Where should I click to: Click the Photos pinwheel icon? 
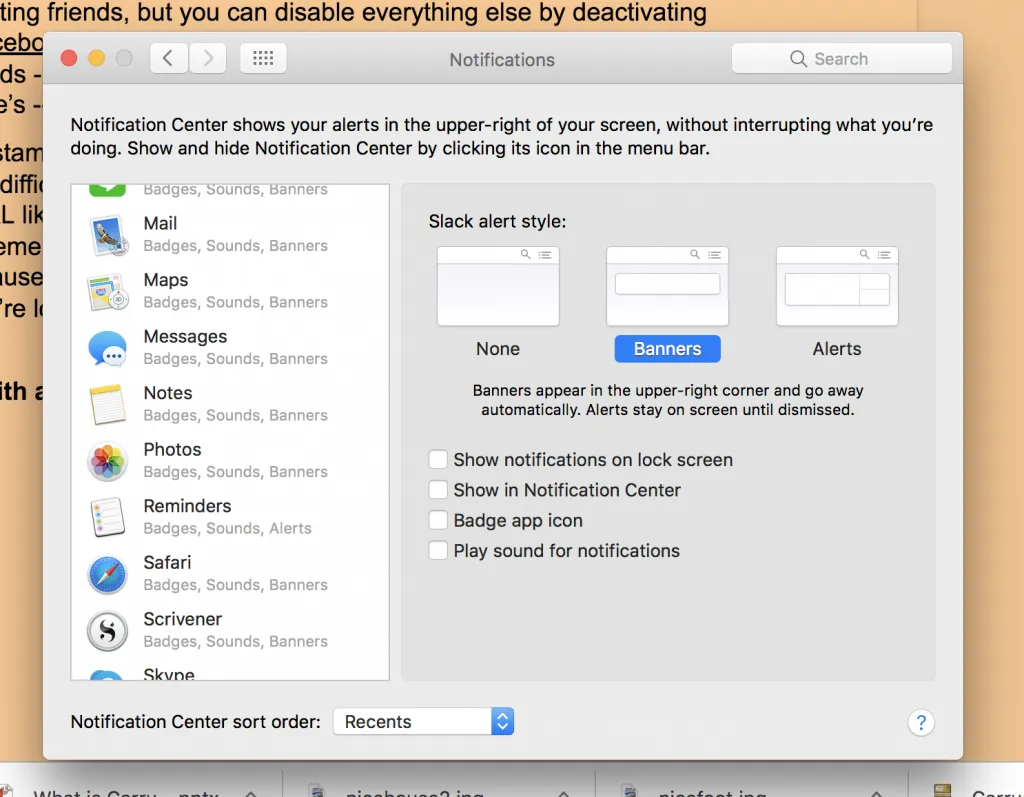pos(107,461)
